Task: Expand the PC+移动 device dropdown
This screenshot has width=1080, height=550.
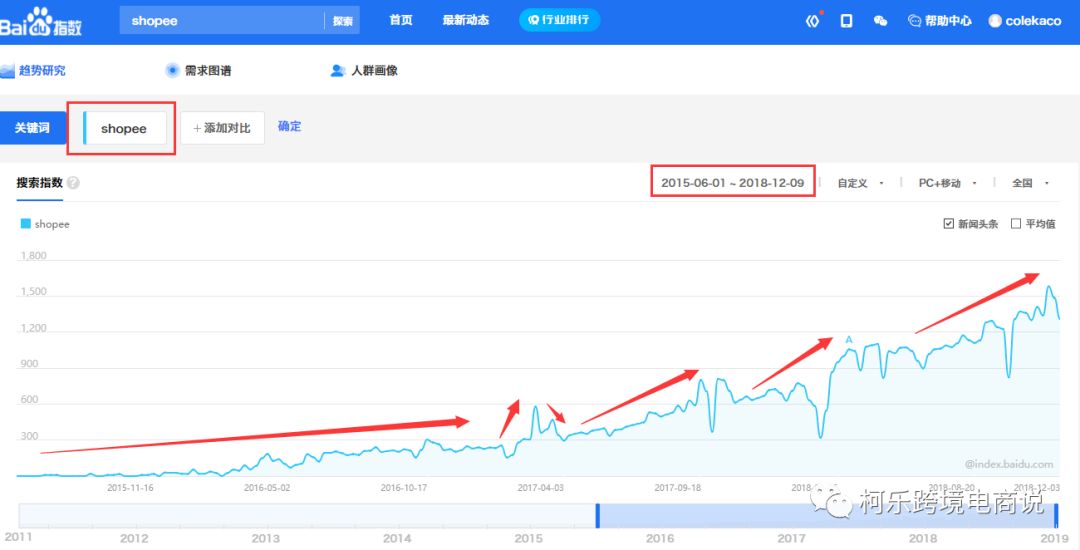Action: point(948,183)
